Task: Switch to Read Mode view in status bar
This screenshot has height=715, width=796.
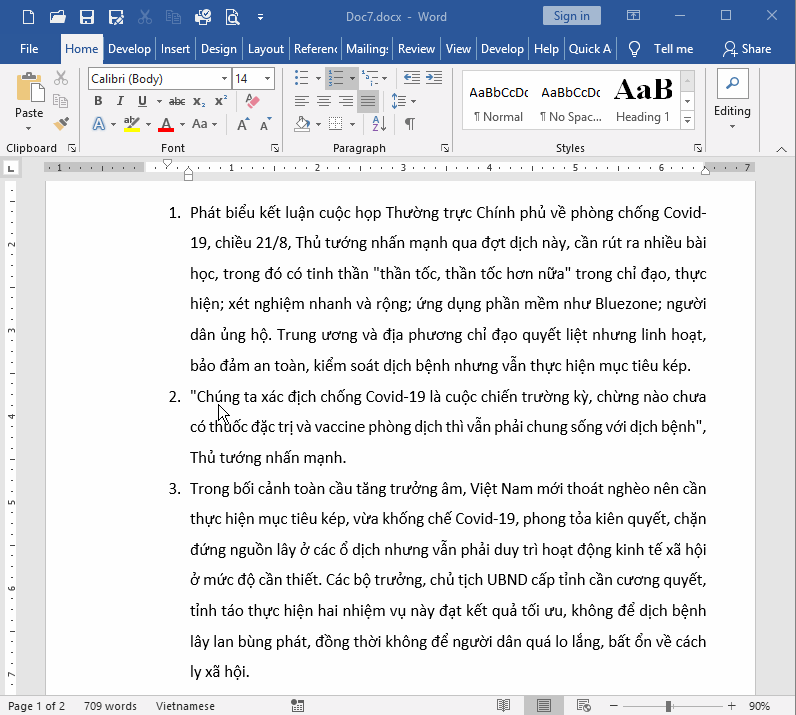Action: pos(503,705)
